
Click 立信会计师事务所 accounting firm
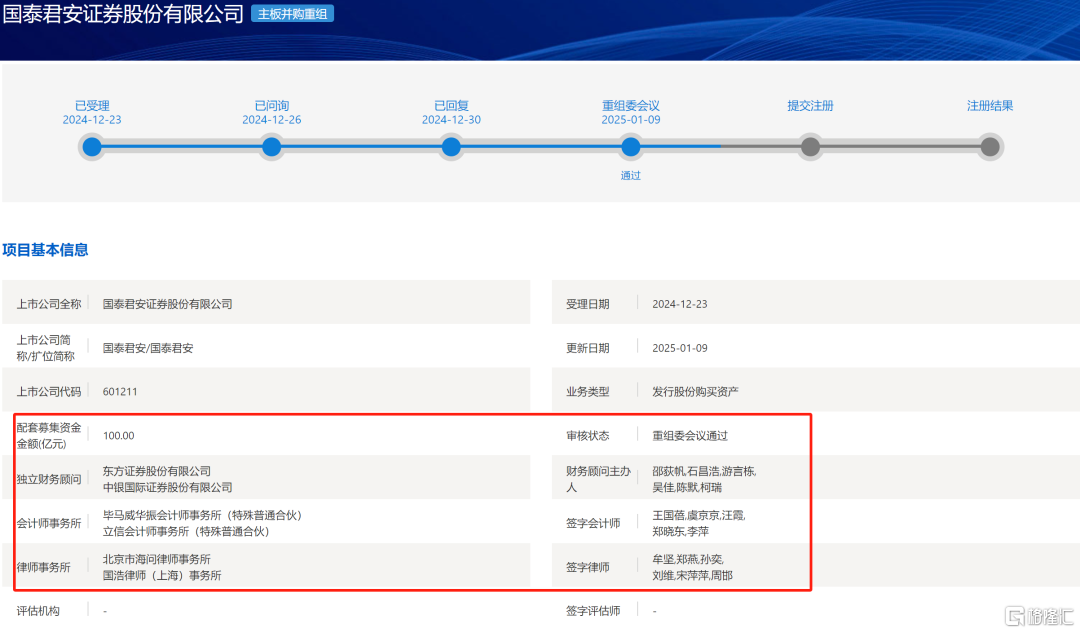pyautogui.click(x=185, y=531)
